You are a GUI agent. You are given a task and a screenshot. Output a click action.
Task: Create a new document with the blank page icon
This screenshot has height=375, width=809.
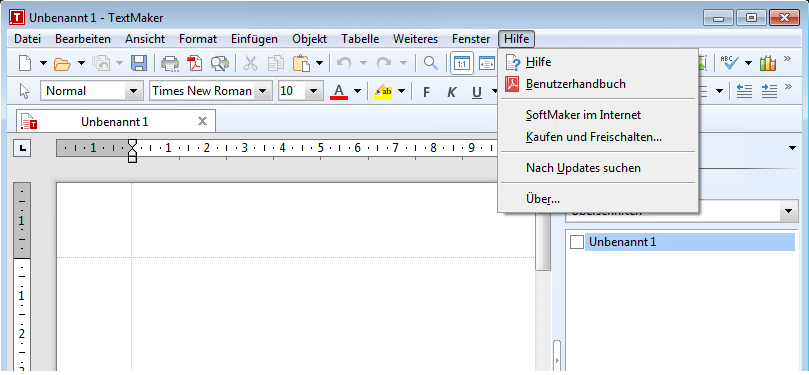pos(25,63)
